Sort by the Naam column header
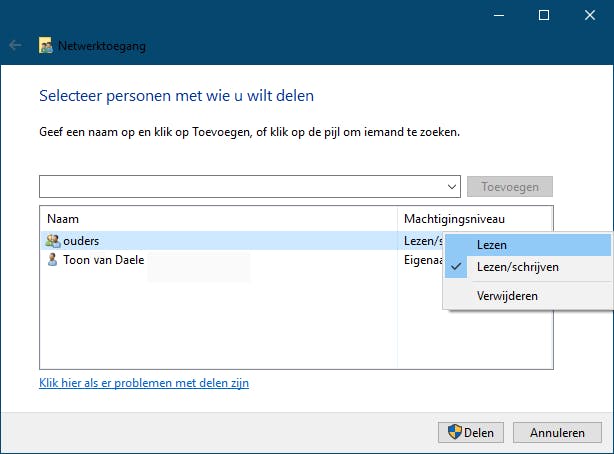 pos(218,218)
